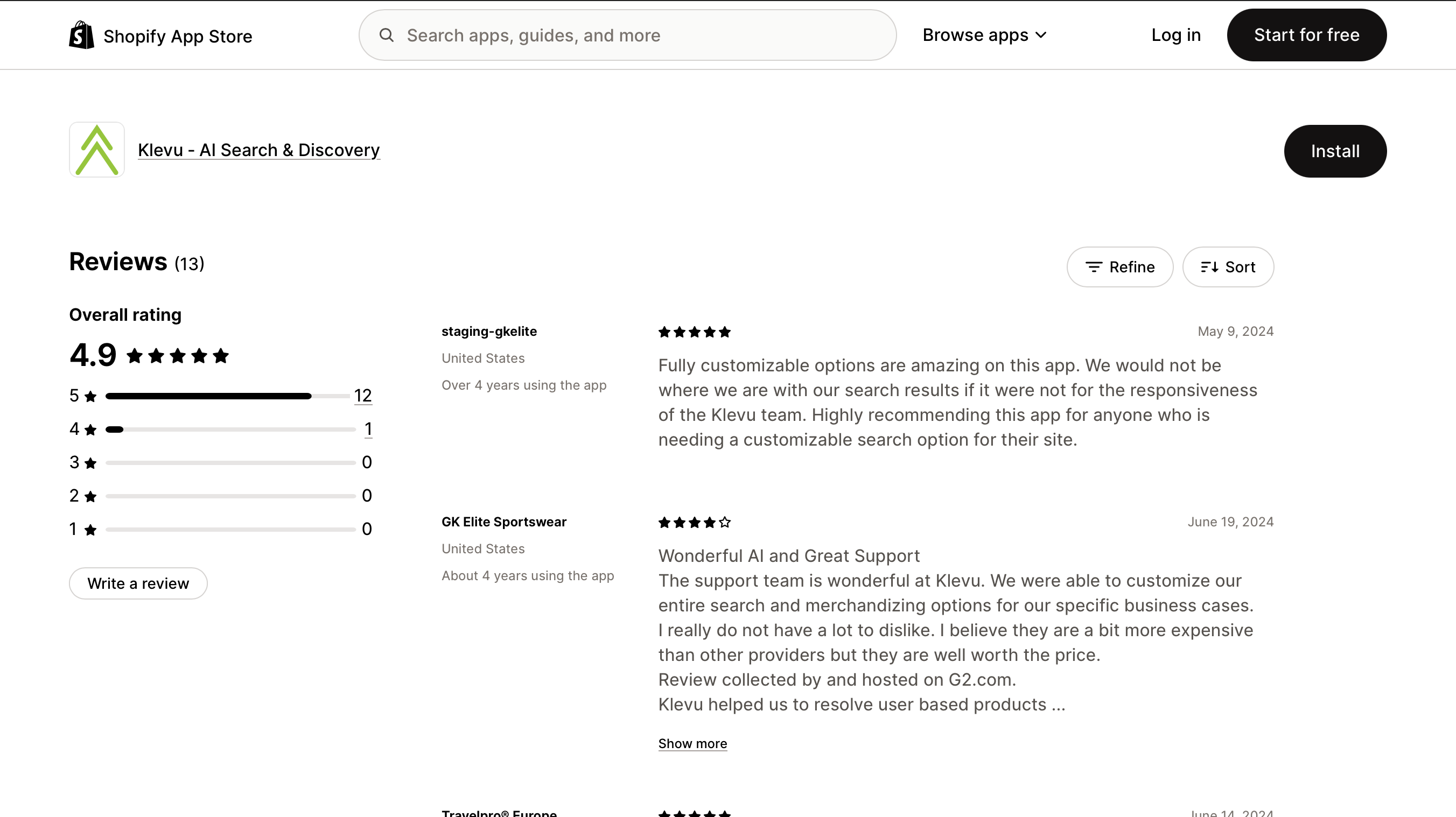Expand GK Elite review with Show more
The image size is (1456, 817).
(x=692, y=744)
